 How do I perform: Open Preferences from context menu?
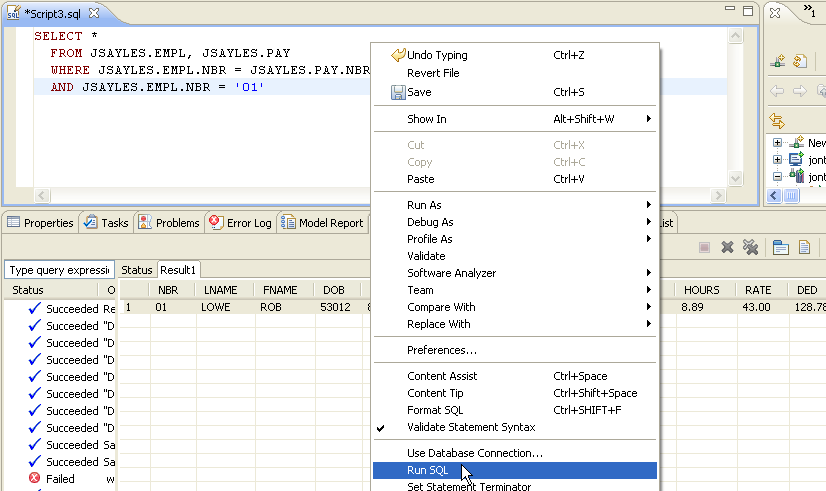point(515,350)
